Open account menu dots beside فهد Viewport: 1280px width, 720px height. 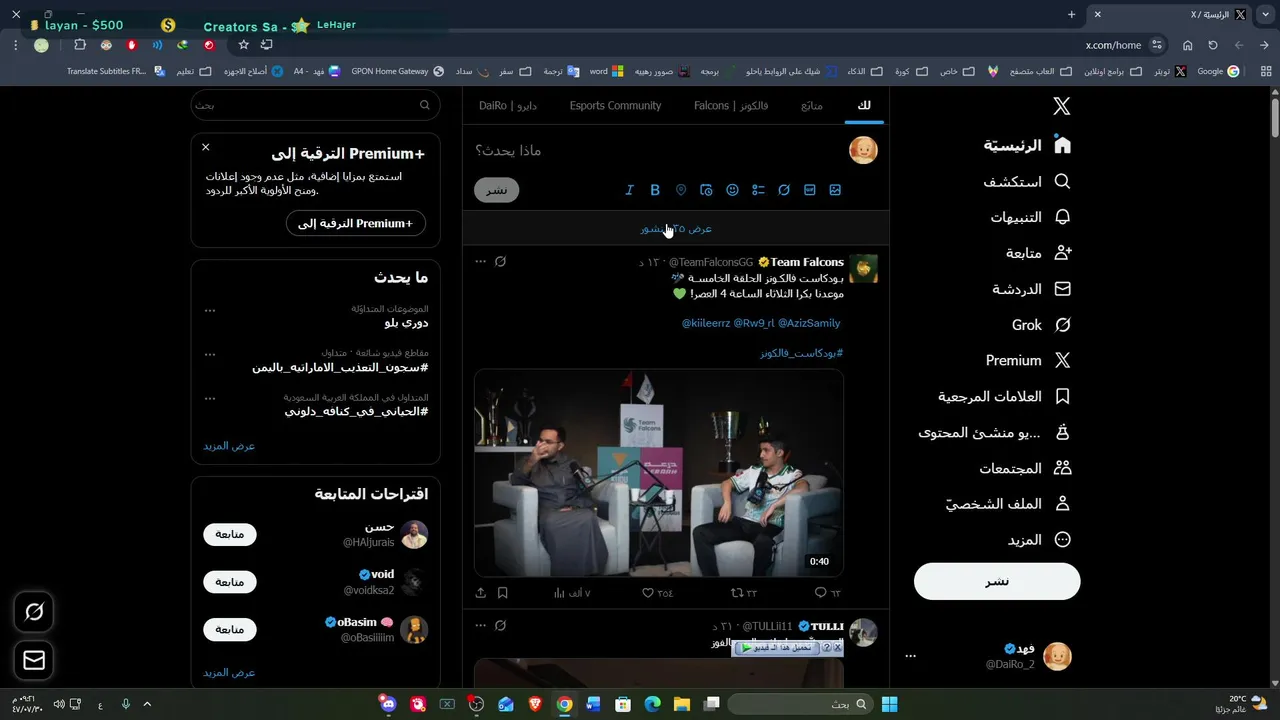tap(910, 657)
